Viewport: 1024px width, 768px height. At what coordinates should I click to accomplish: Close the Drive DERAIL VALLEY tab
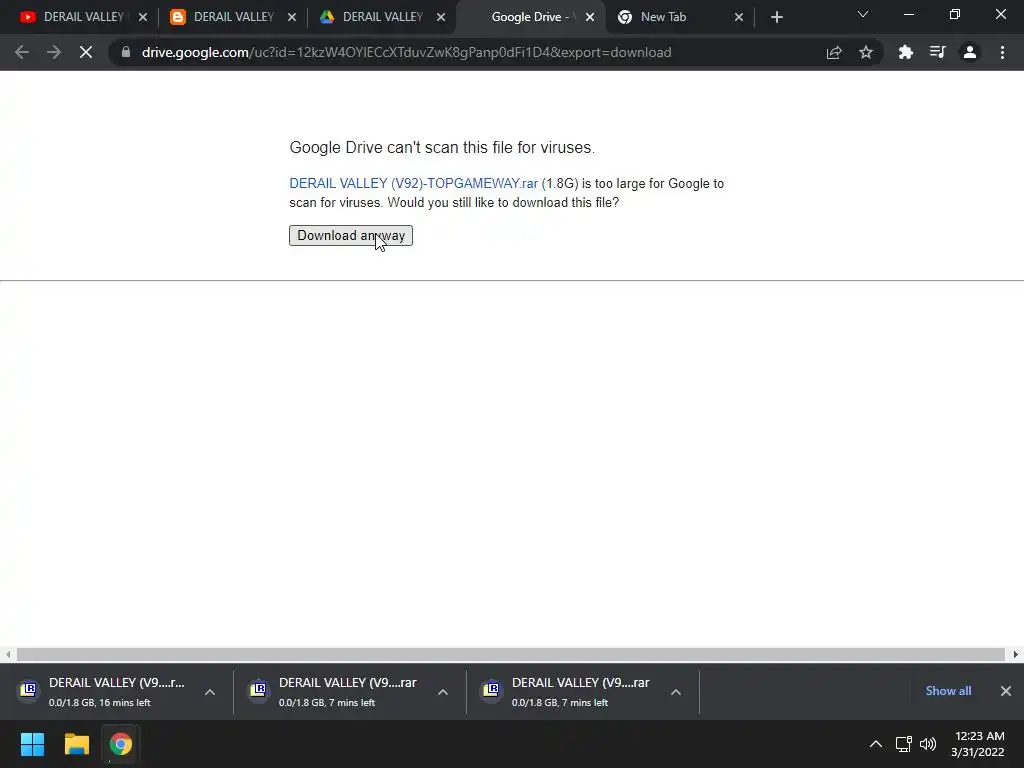pyautogui.click(x=441, y=17)
